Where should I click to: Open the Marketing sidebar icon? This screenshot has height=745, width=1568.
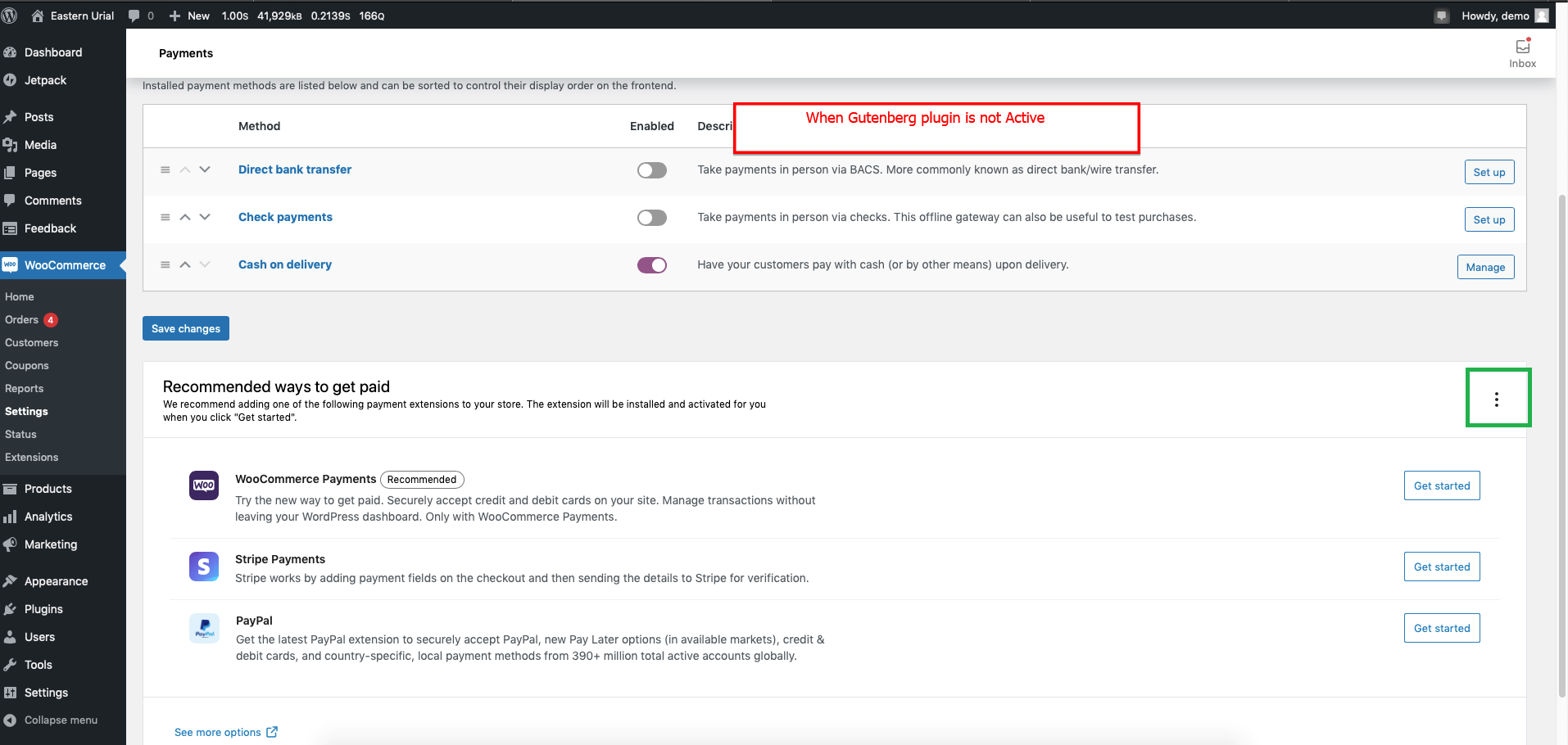11,544
